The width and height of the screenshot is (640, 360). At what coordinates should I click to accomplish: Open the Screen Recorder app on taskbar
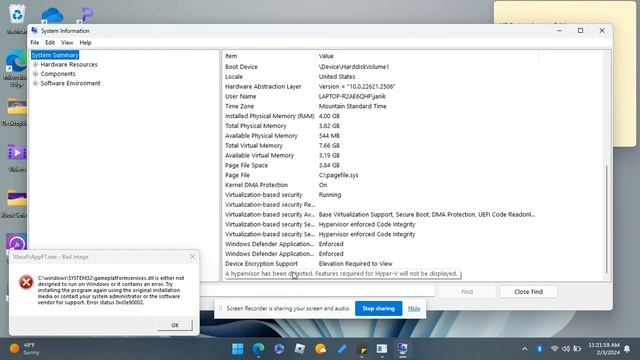382,349
